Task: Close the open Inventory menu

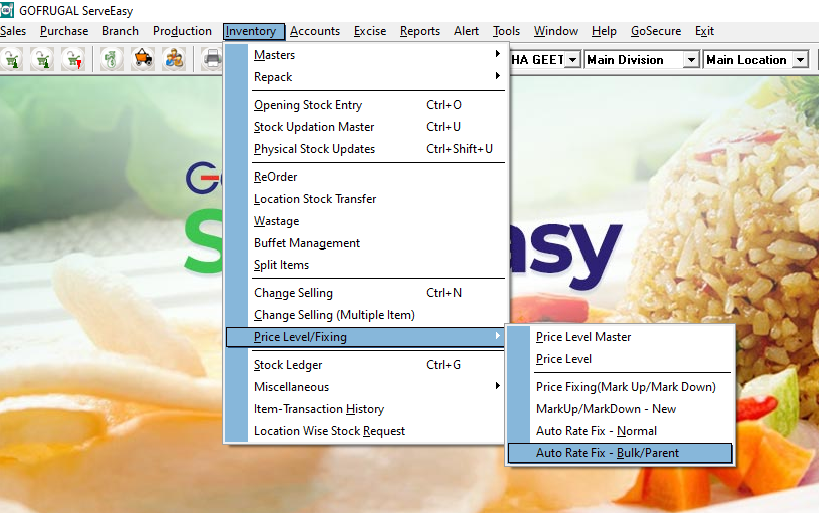Action: (x=254, y=31)
